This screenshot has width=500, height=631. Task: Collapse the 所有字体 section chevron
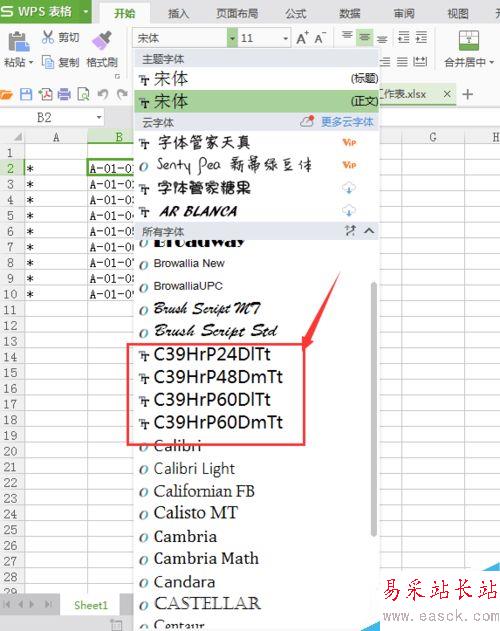tap(369, 231)
